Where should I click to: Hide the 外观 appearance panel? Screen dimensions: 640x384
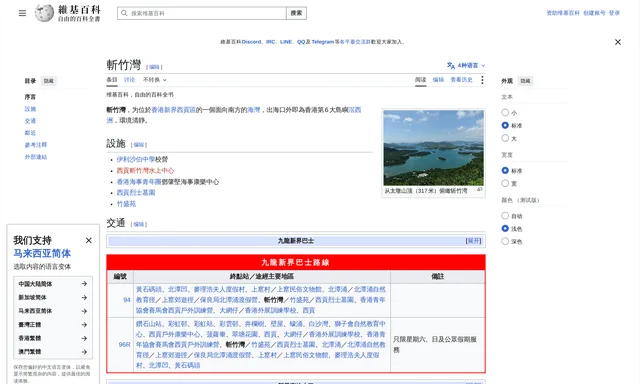coord(525,81)
